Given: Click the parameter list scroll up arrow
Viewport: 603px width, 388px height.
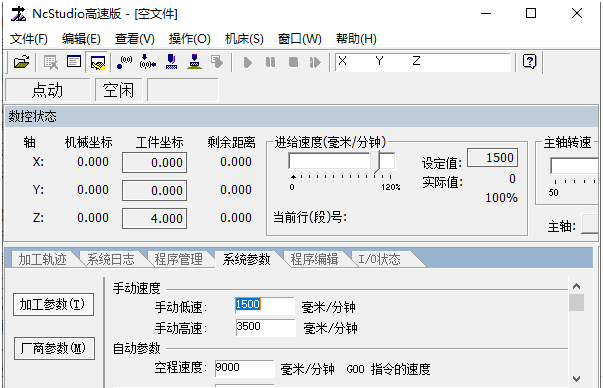Looking at the screenshot, I should pyautogui.click(x=576, y=286).
